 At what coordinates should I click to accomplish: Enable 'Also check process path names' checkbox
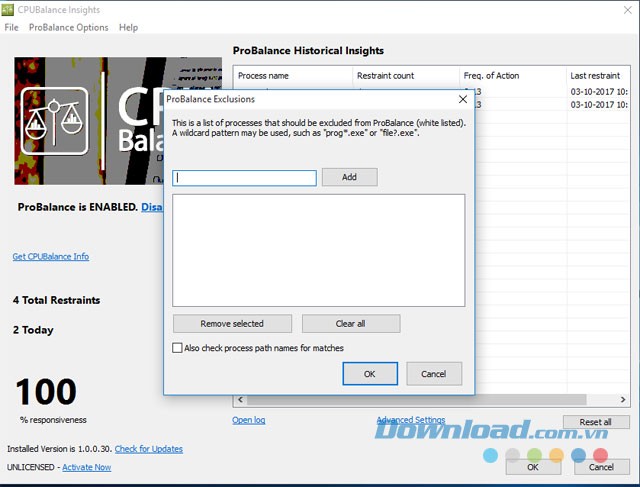tap(178, 348)
